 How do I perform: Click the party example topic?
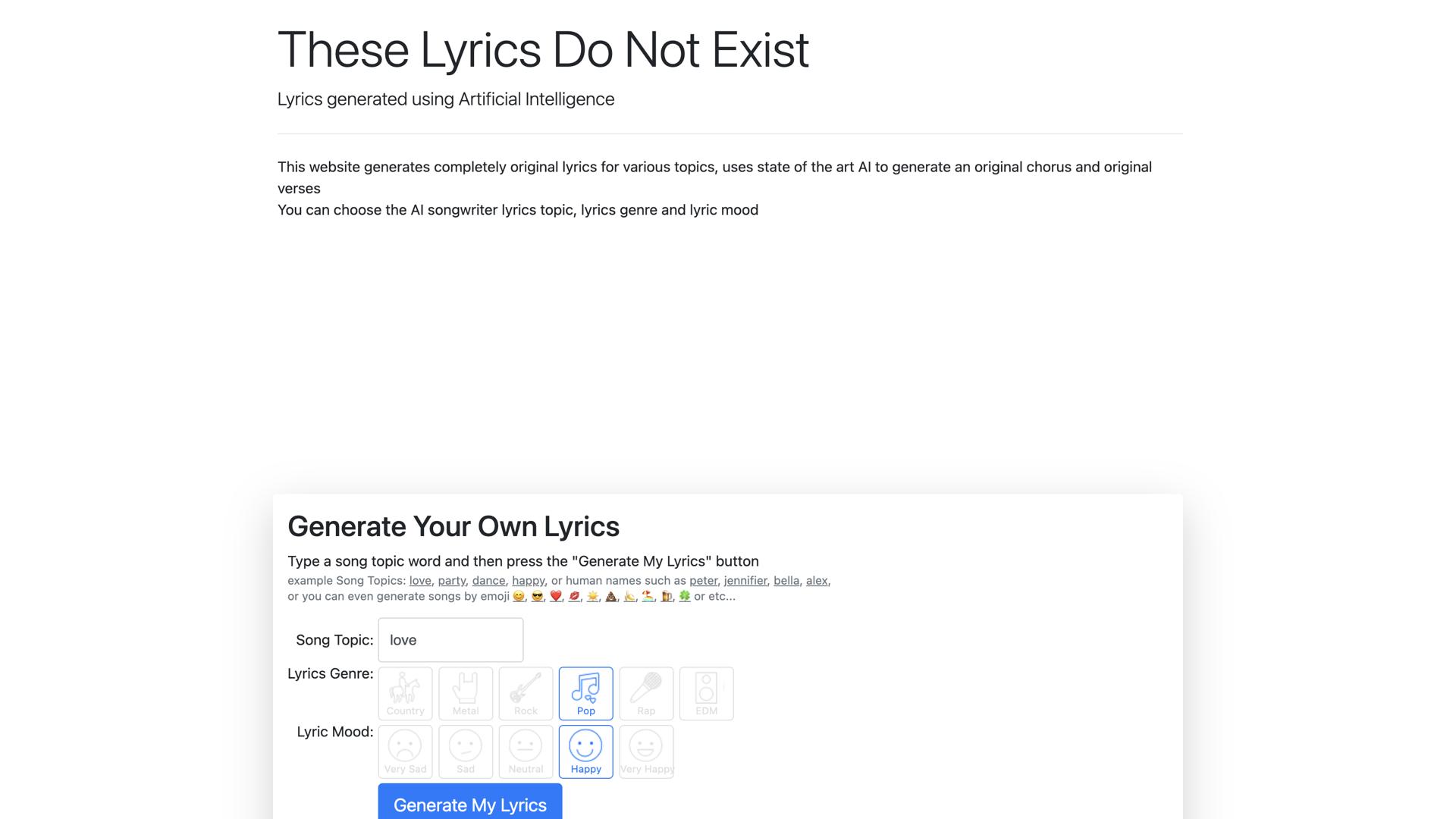(x=451, y=580)
